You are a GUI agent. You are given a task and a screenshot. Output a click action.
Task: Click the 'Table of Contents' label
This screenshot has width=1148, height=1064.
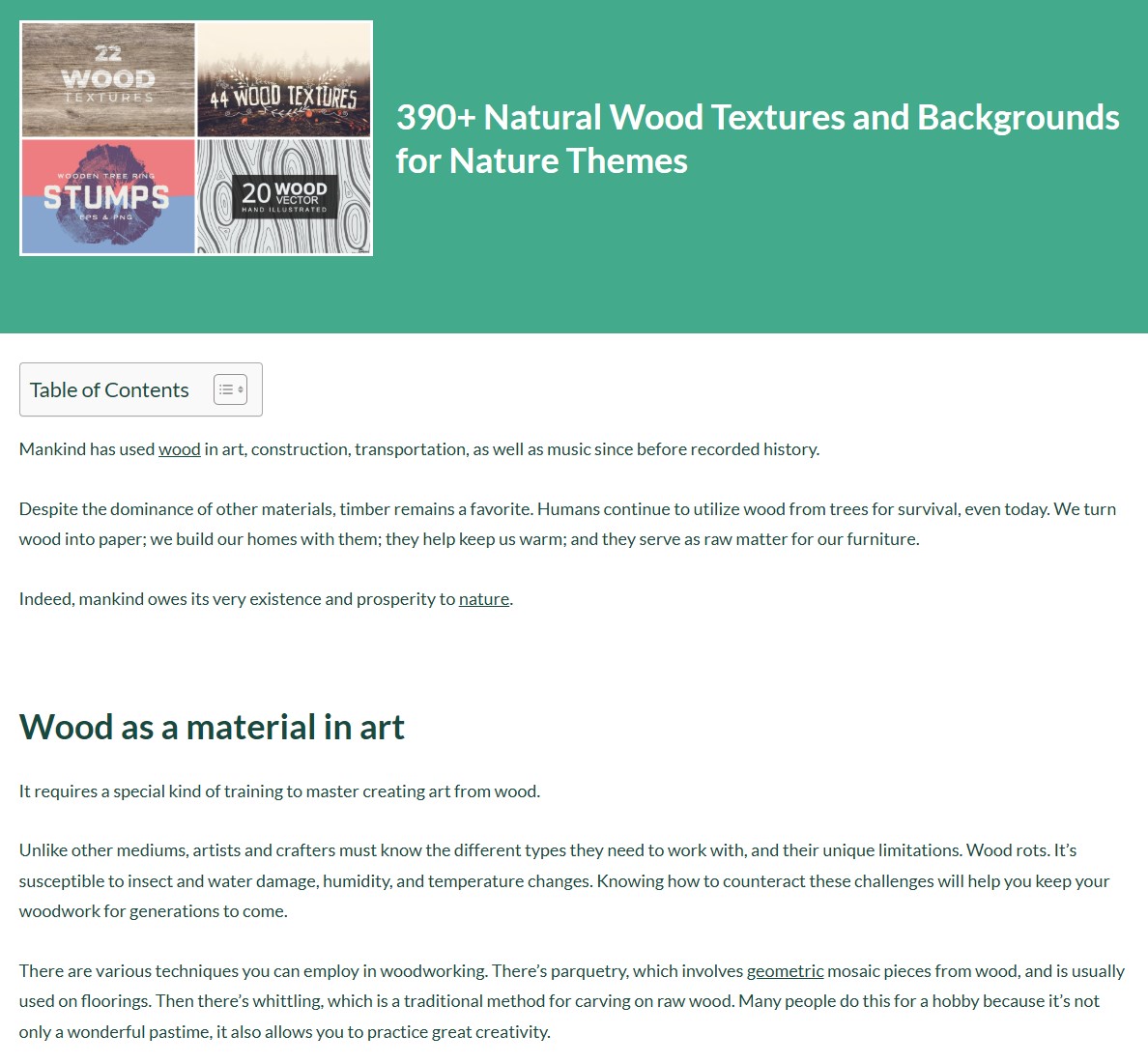[x=109, y=389]
